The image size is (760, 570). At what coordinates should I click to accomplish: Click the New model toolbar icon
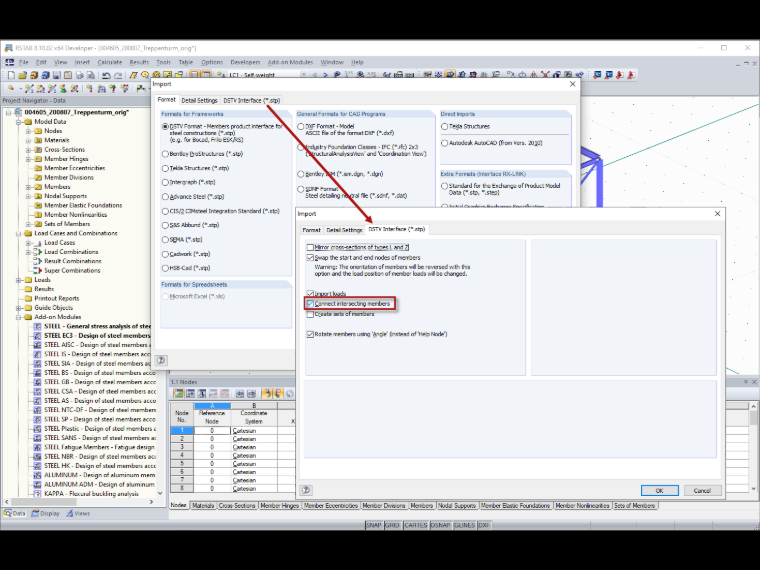tap(11, 75)
